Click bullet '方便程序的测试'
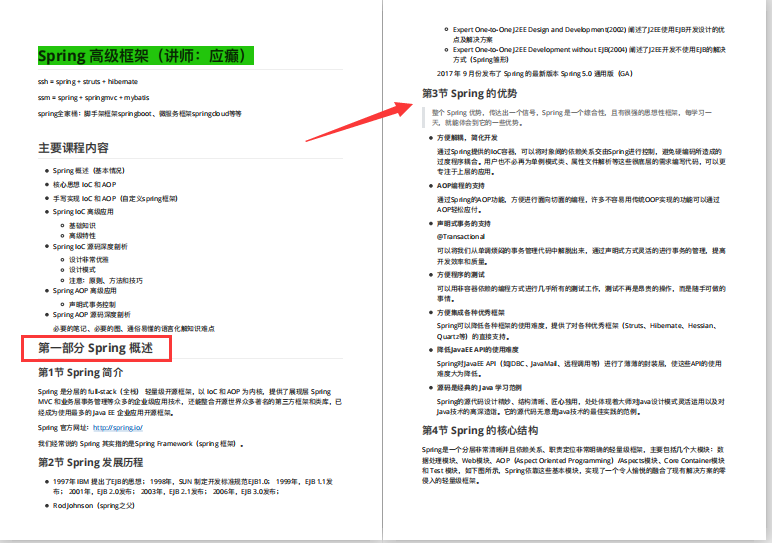 (x=461, y=275)
